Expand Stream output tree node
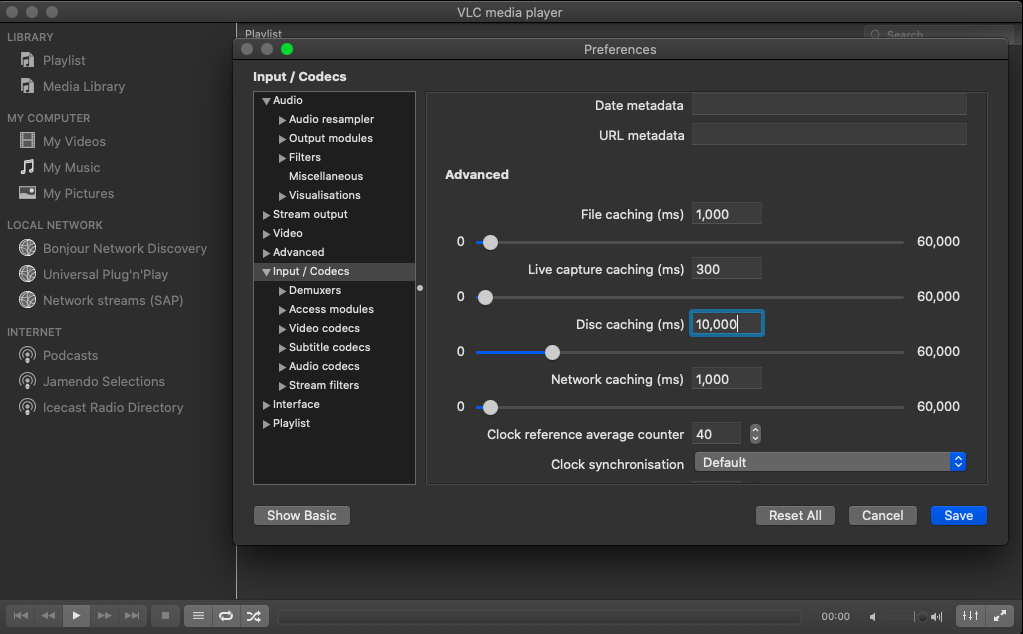Screen dimensions: 1023x634 point(266,215)
